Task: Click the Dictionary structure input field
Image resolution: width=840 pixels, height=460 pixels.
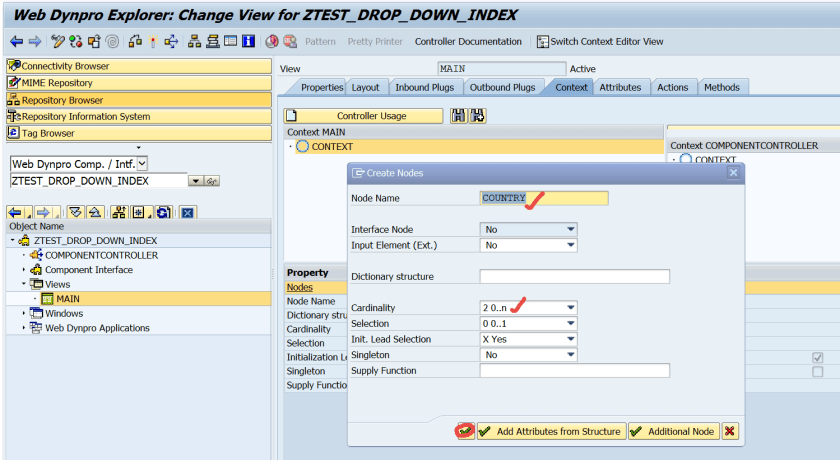Action: (574, 276)
